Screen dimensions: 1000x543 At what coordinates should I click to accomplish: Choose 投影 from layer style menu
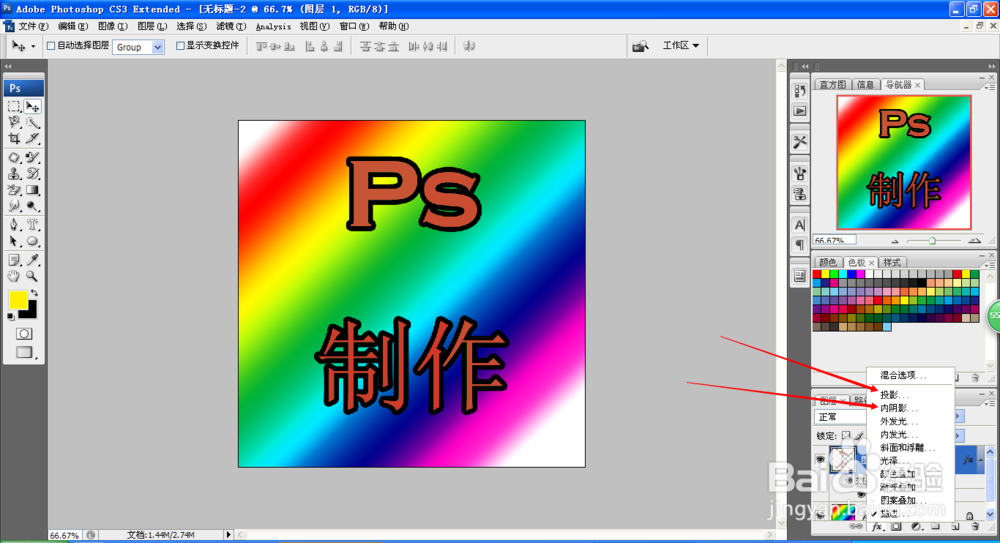895,395
